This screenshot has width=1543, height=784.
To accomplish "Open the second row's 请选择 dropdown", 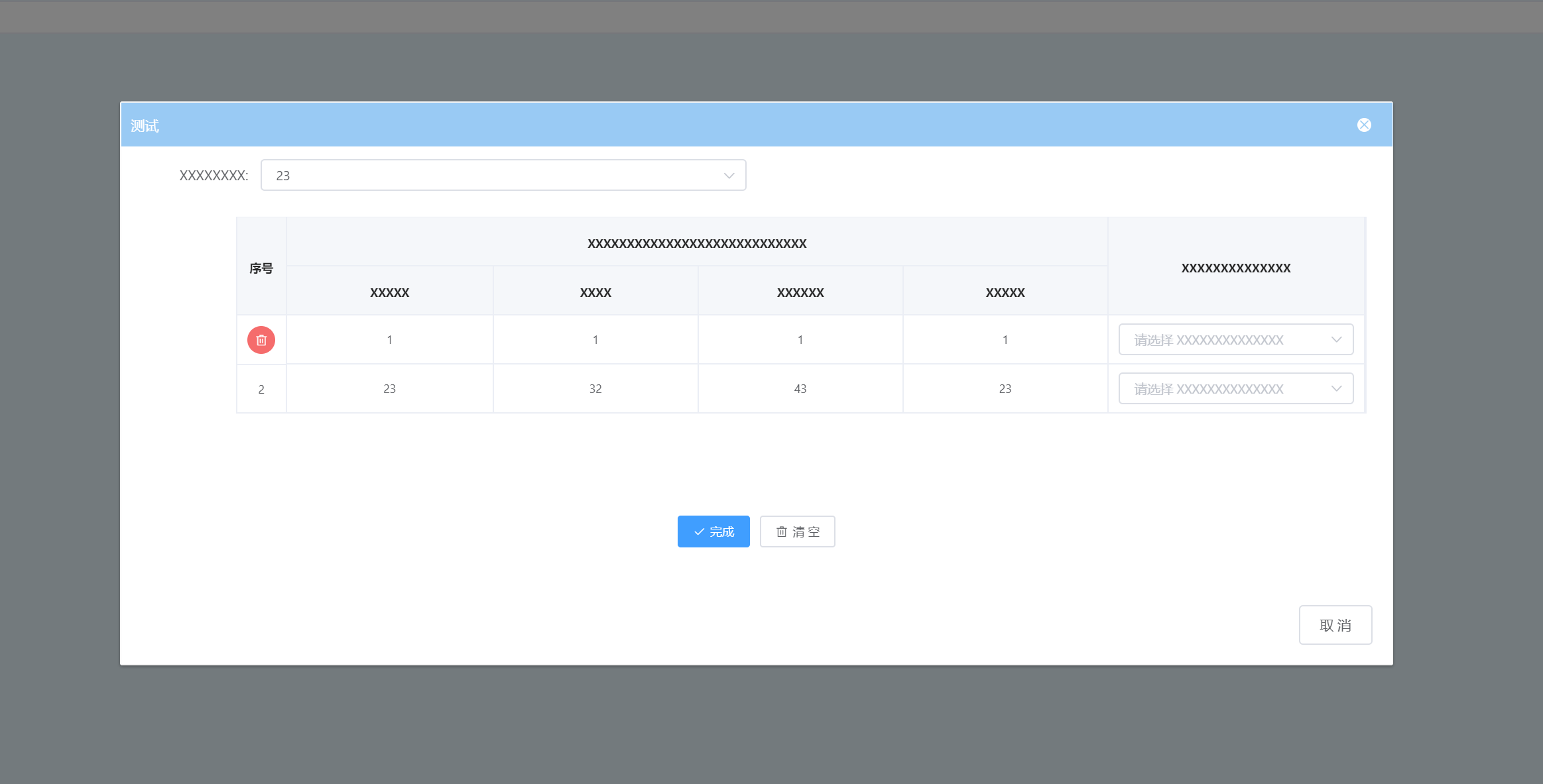I will (x=1236, y=388).
